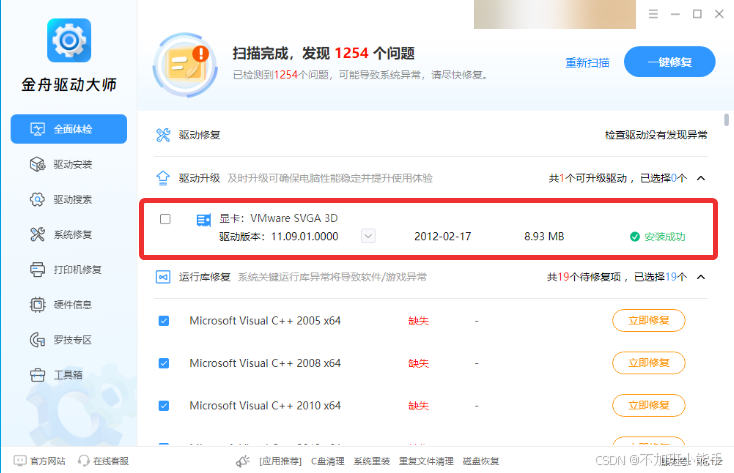Click the 系统修复 wrench icon

click(37, 234)
